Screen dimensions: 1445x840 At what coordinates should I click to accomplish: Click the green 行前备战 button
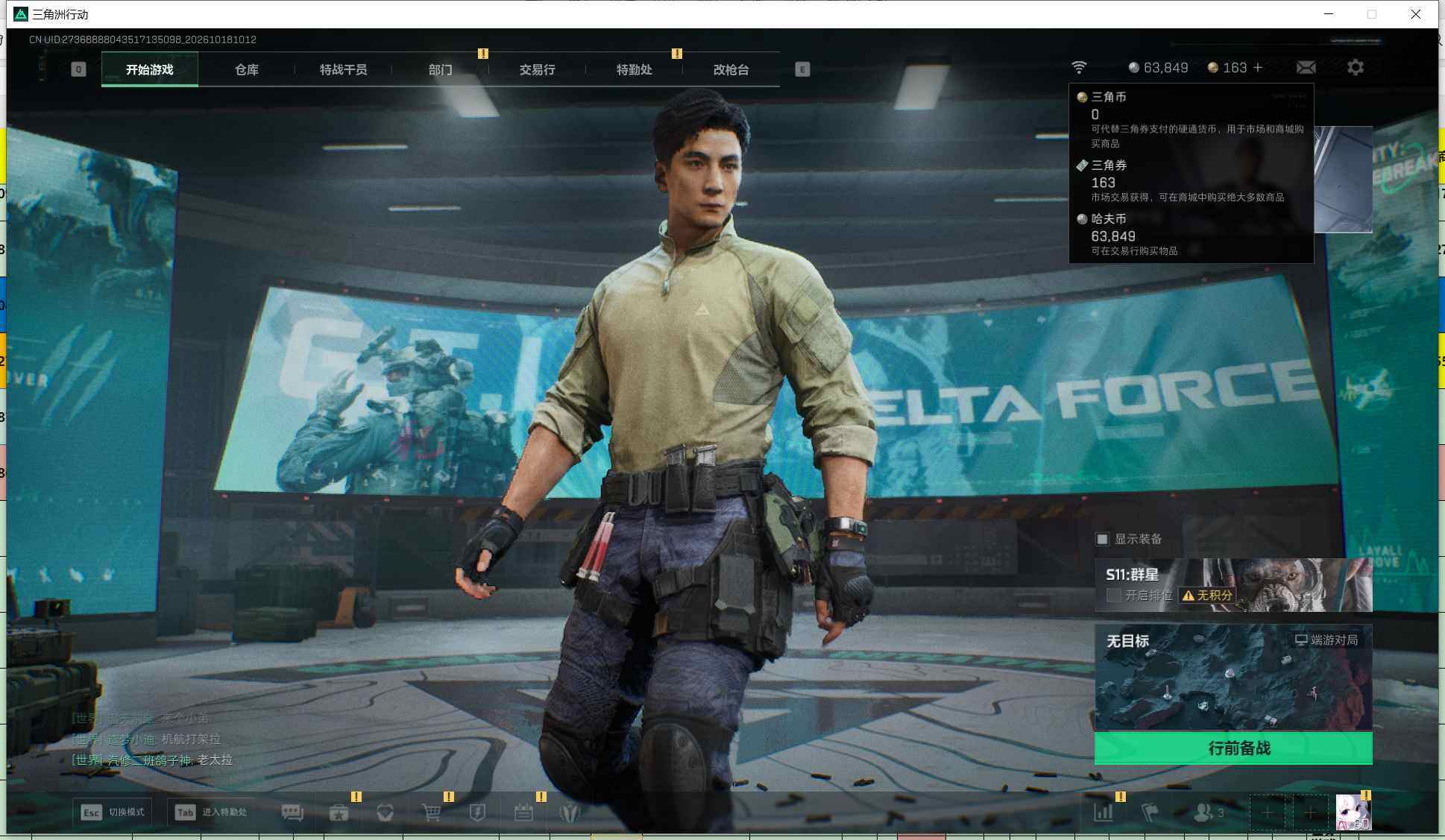[1233, 748]
